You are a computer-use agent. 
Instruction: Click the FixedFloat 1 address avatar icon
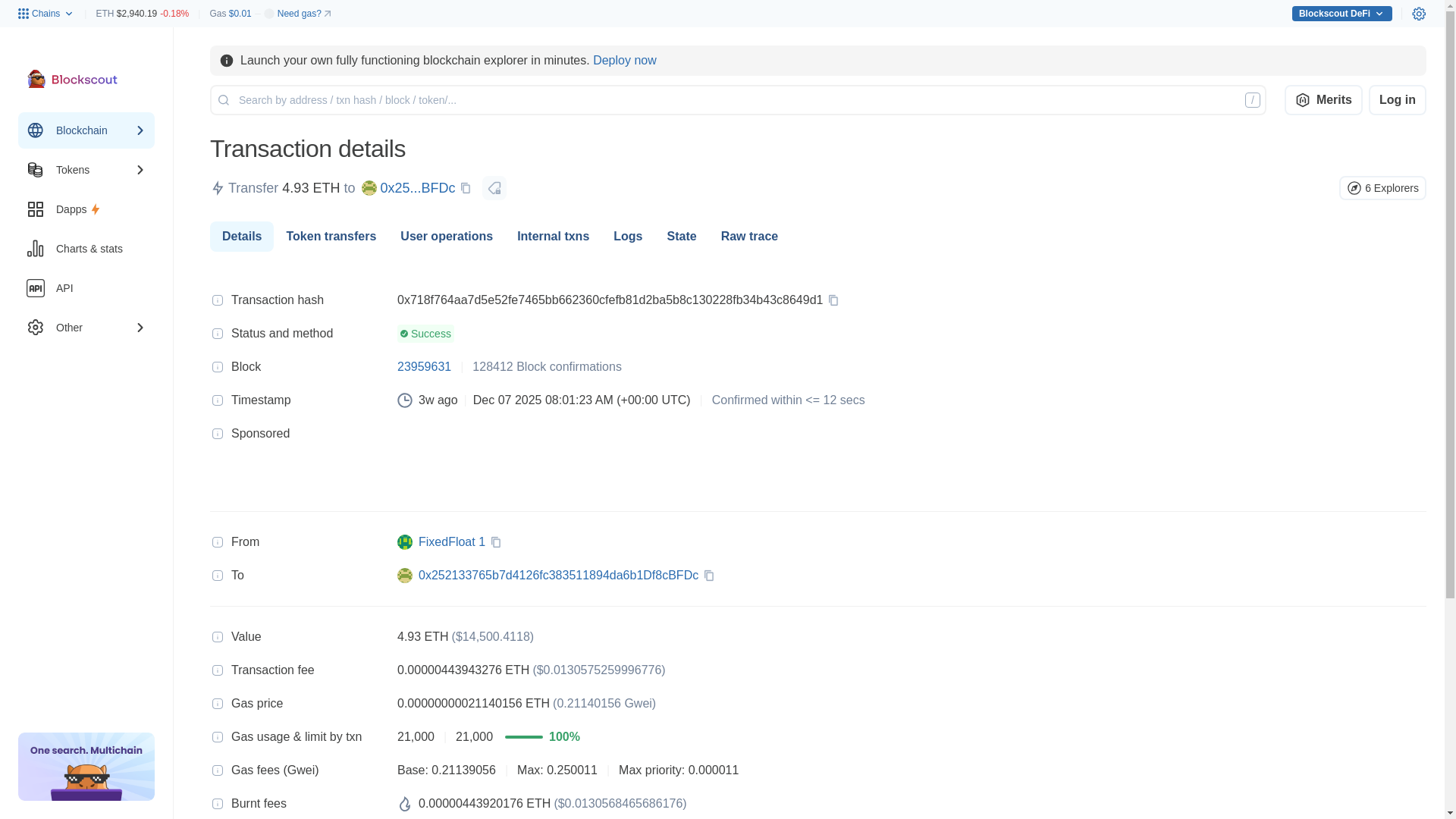pos(405,542)
